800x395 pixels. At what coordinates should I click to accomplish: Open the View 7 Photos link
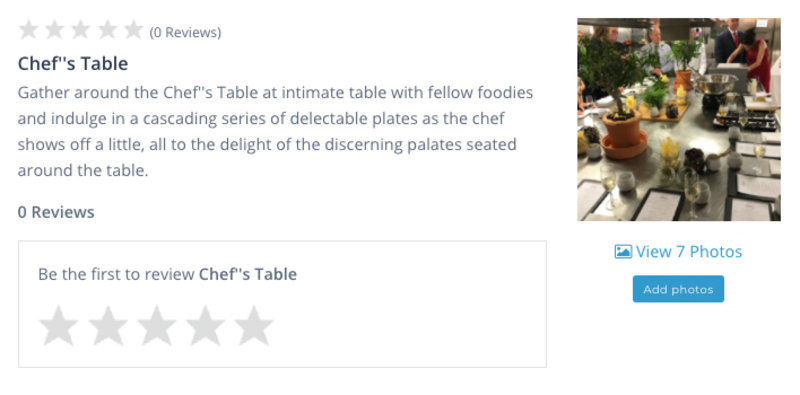pos(679,252)
